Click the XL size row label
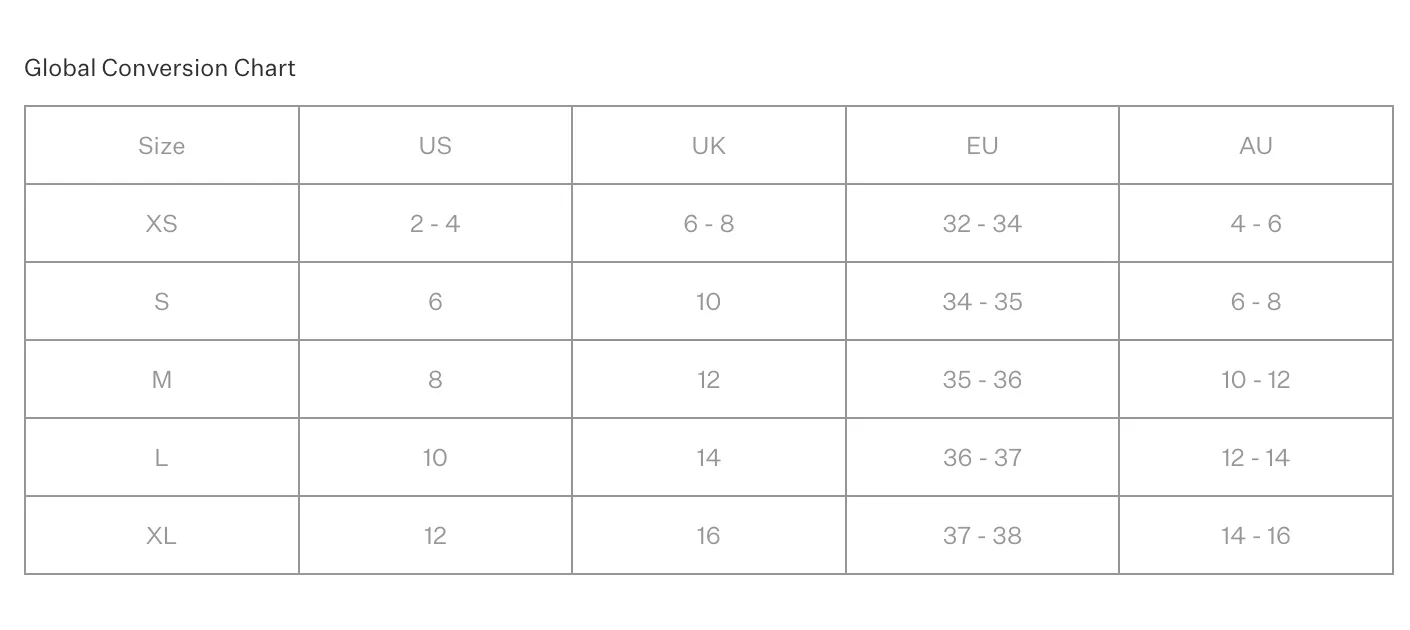The width and height of the screenshot is (1410, 630). [x=162, y=536]
